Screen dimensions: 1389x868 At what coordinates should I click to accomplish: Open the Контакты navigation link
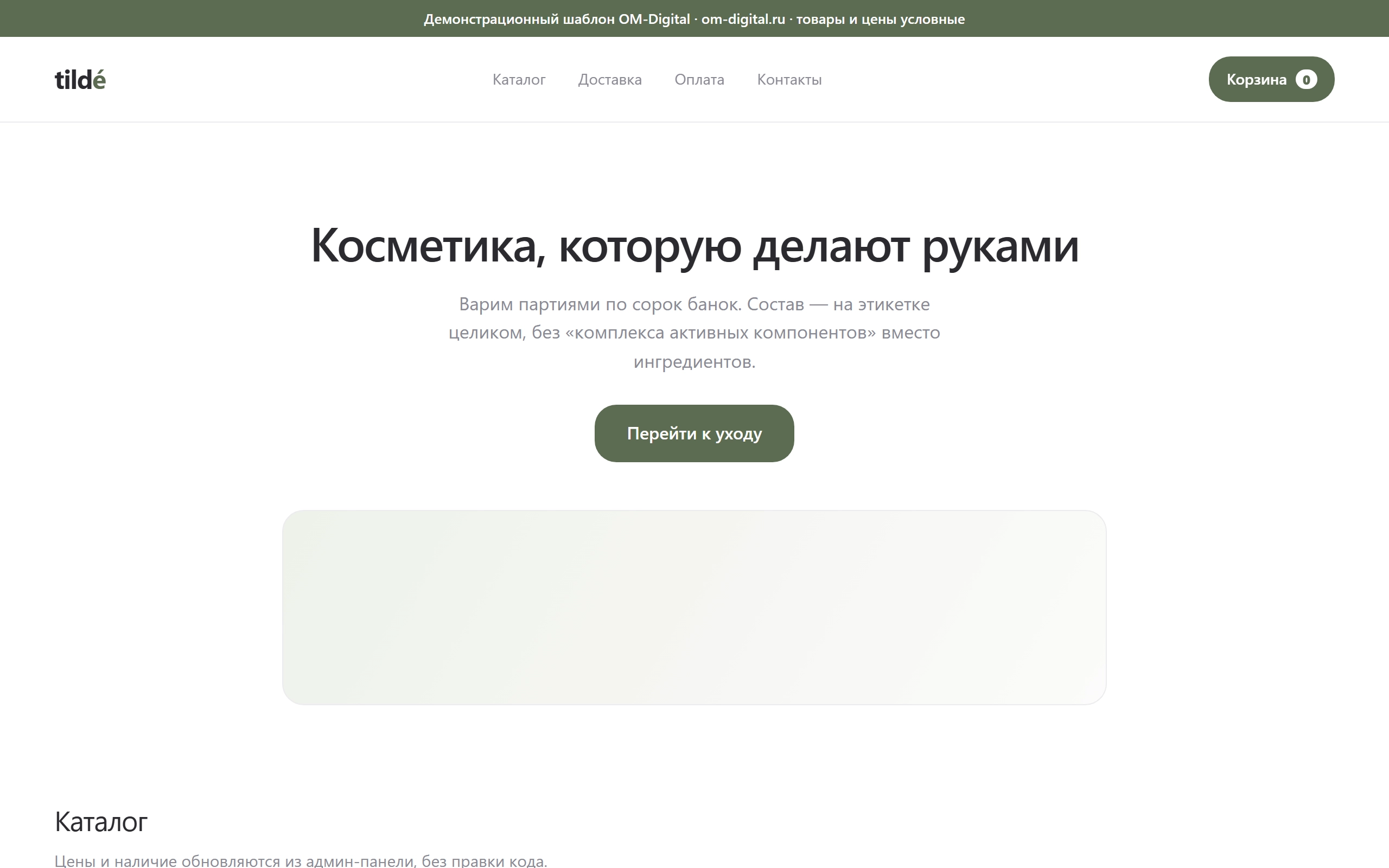[789, 79]
